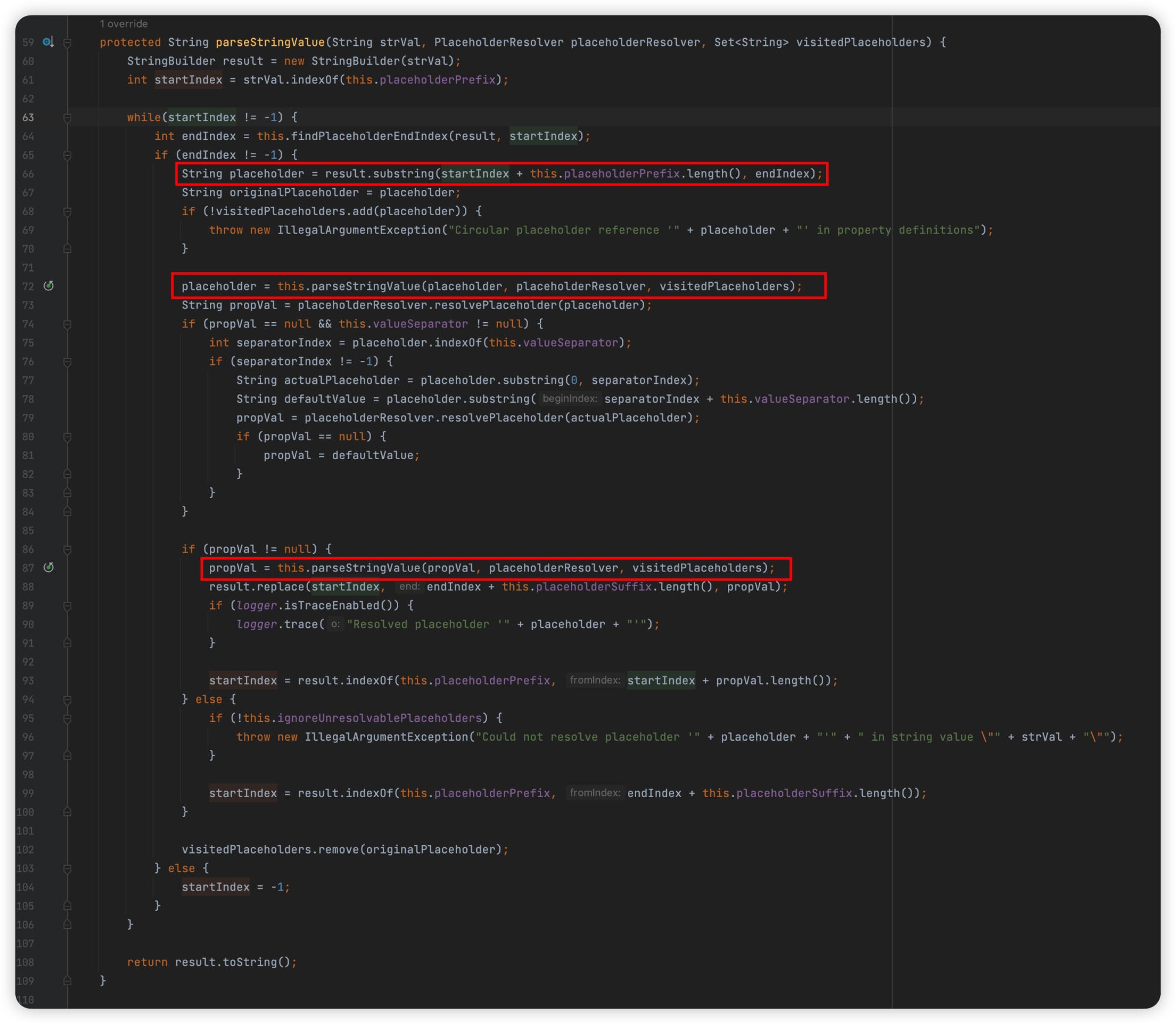Click the 'beginIndex:' inlay hint on line 78
Viewport: 1176px width, 1024px height.
(x=569, y=399)
